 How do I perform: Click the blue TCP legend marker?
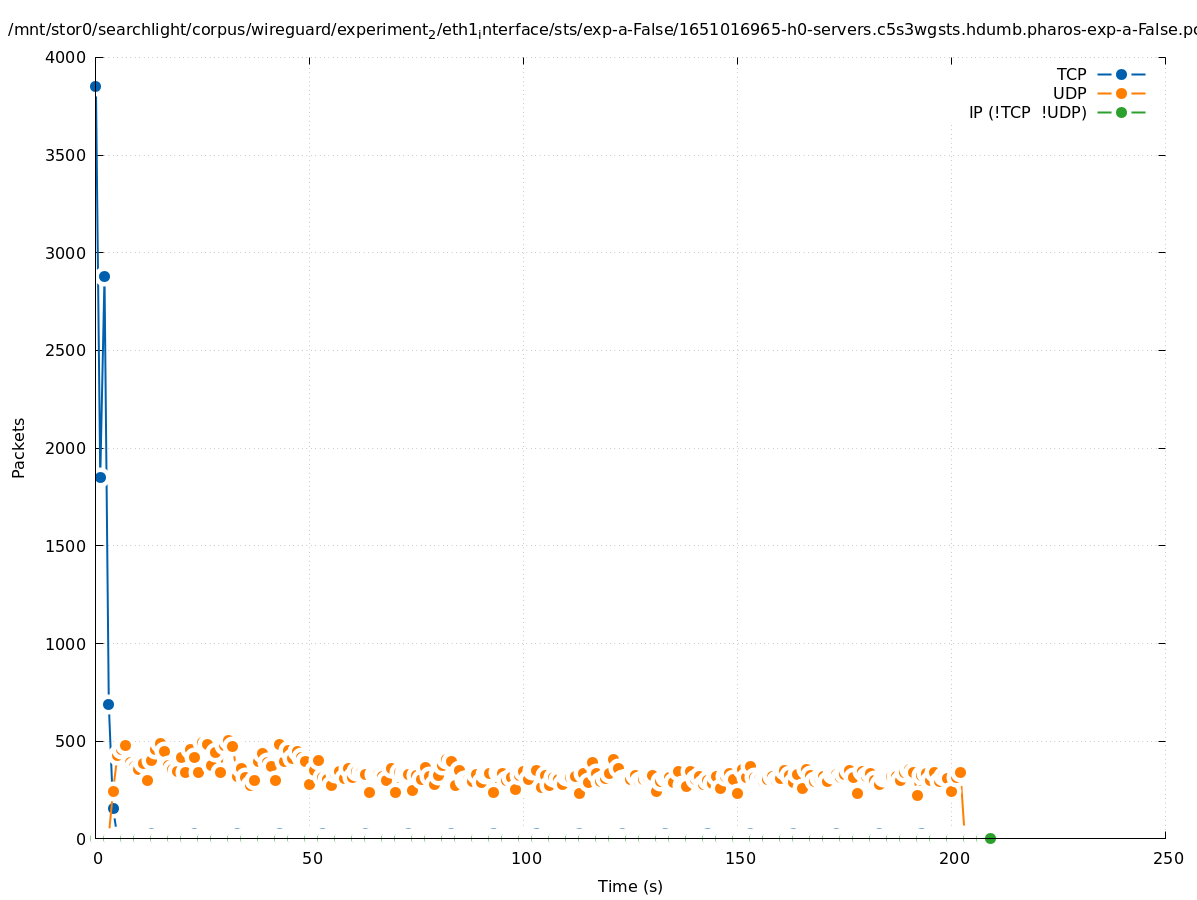1121,74
